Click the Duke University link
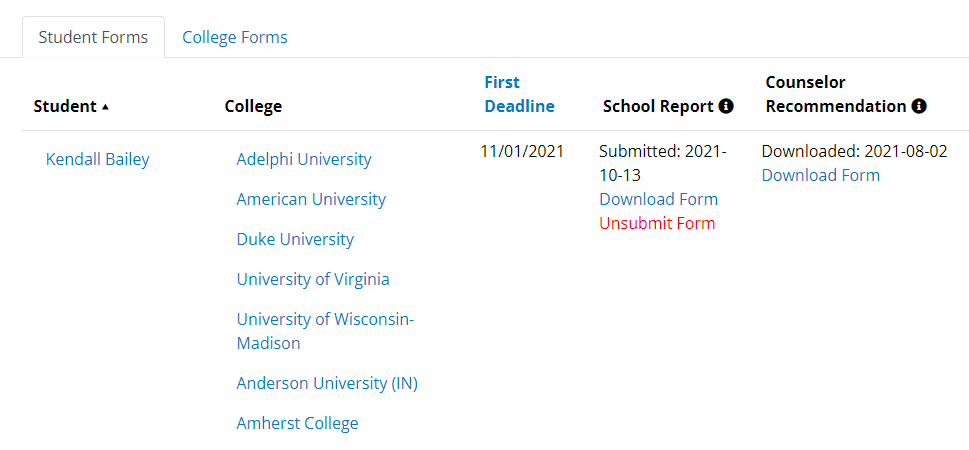The width and height of the screenshot is (969, 450). pyautogui.click(x=295, y=239)
